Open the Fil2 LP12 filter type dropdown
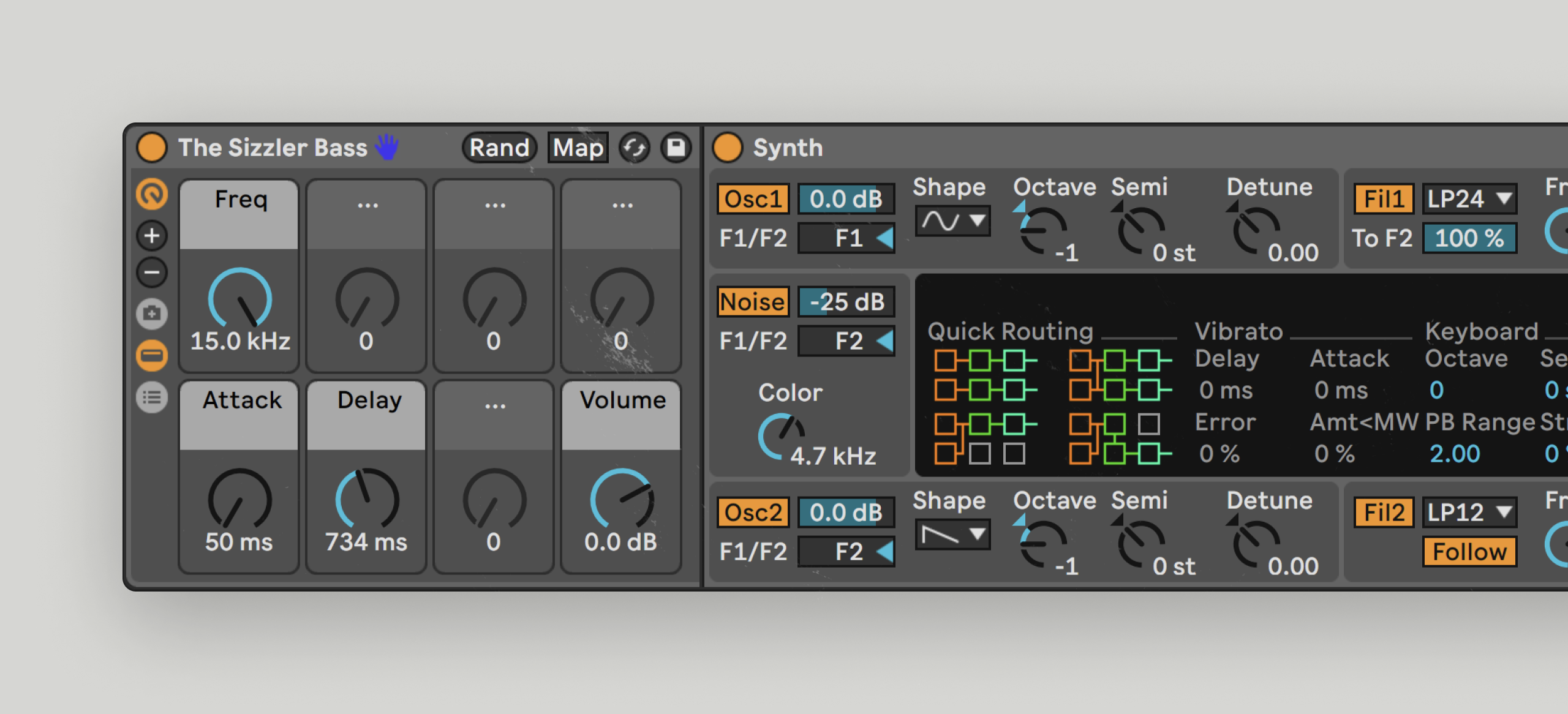This screenshot has width=1568, height=714. coord(1469,513)
